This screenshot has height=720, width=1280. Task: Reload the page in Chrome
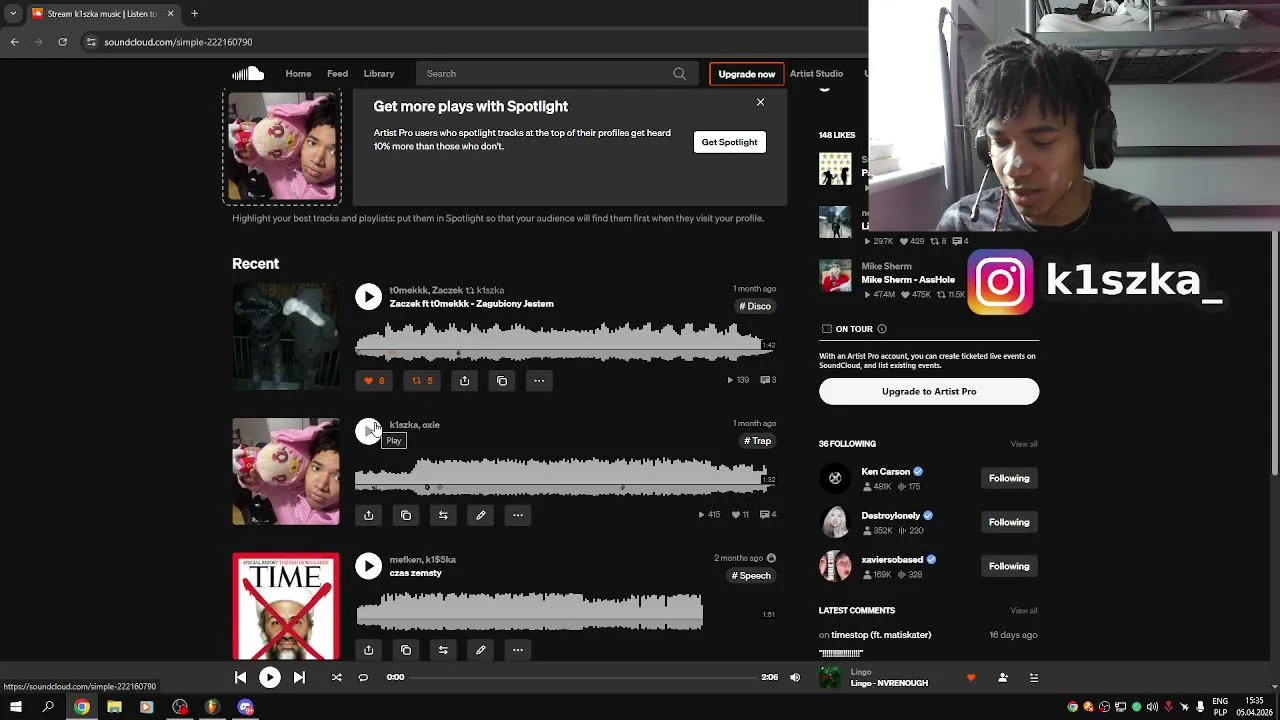coord(62,42)
